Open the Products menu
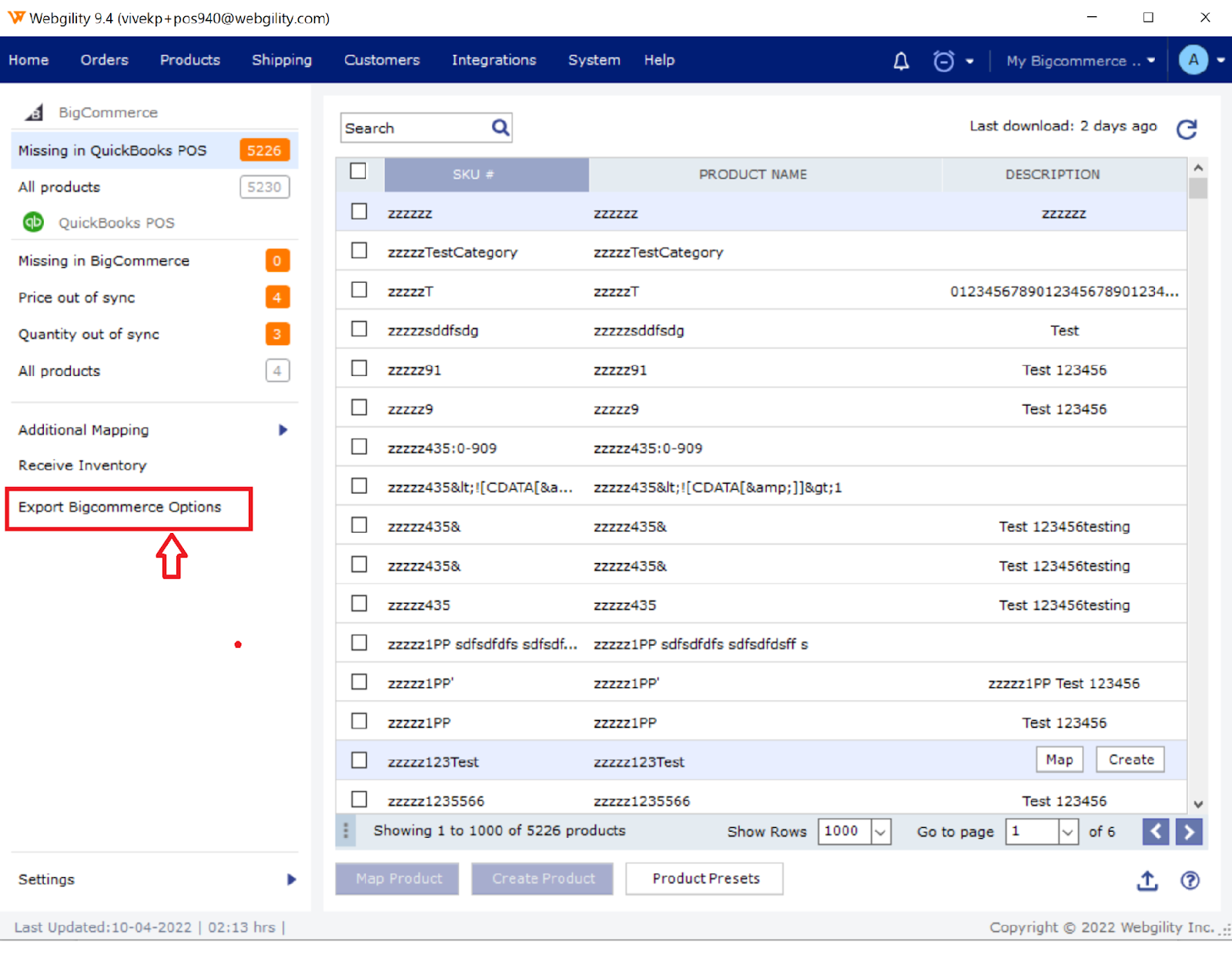 coord(190,60)
